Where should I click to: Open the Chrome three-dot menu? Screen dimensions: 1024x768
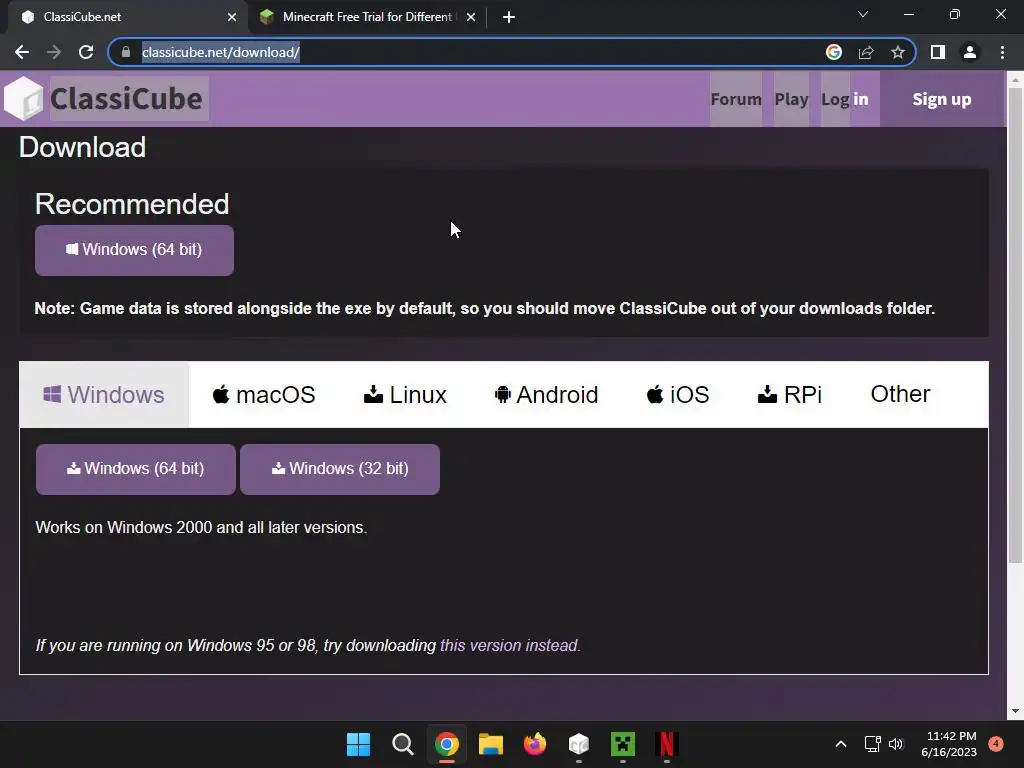tap(1002, 52)
